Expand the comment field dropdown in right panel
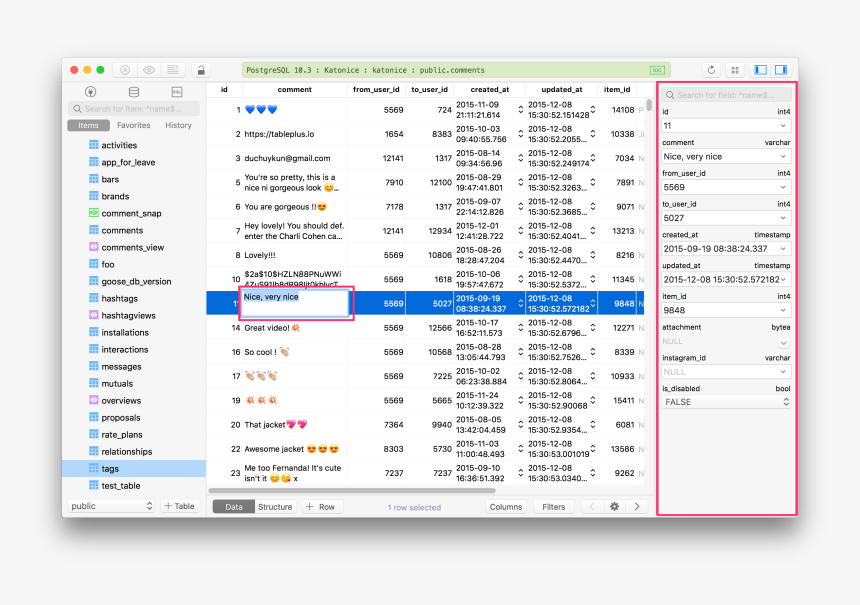The image size is (860, 605). pos(784,156)
